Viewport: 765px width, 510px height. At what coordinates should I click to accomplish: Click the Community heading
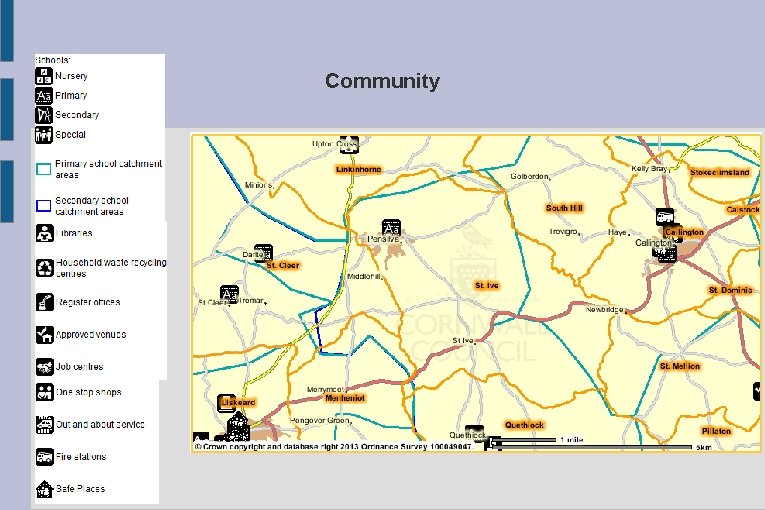382,81
